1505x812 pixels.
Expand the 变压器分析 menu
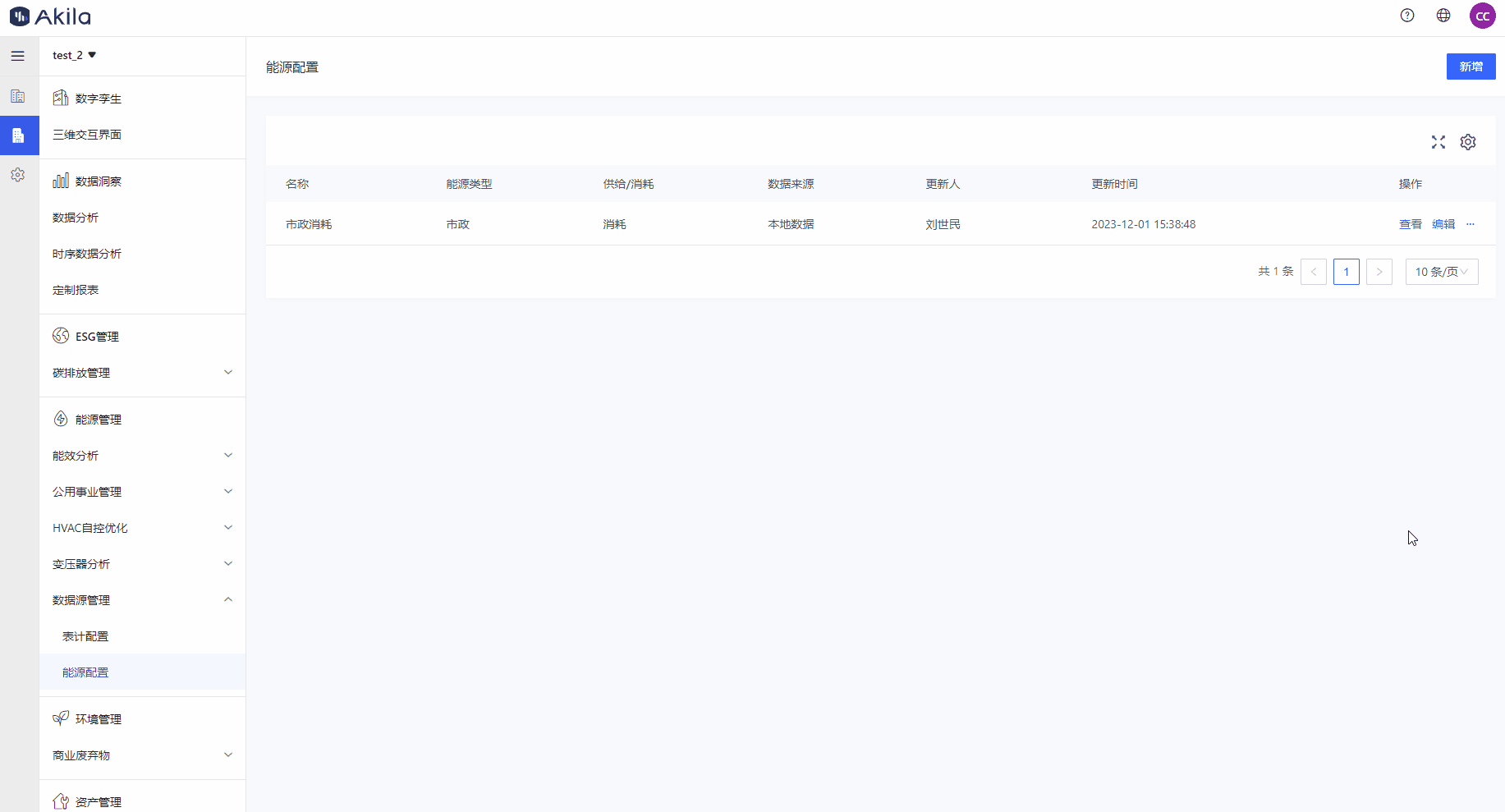(142, 564)
